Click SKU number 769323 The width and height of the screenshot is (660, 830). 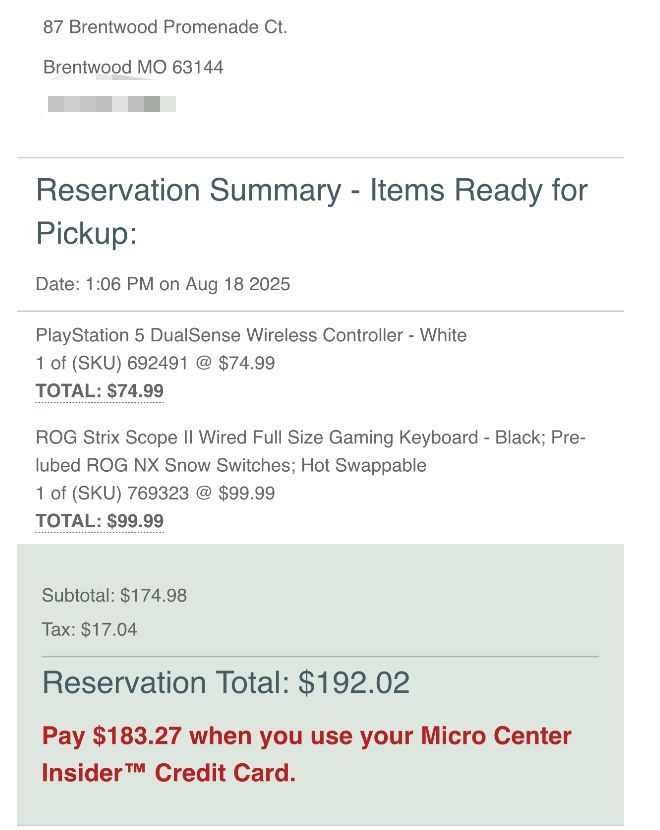click(x=158, y=493)
